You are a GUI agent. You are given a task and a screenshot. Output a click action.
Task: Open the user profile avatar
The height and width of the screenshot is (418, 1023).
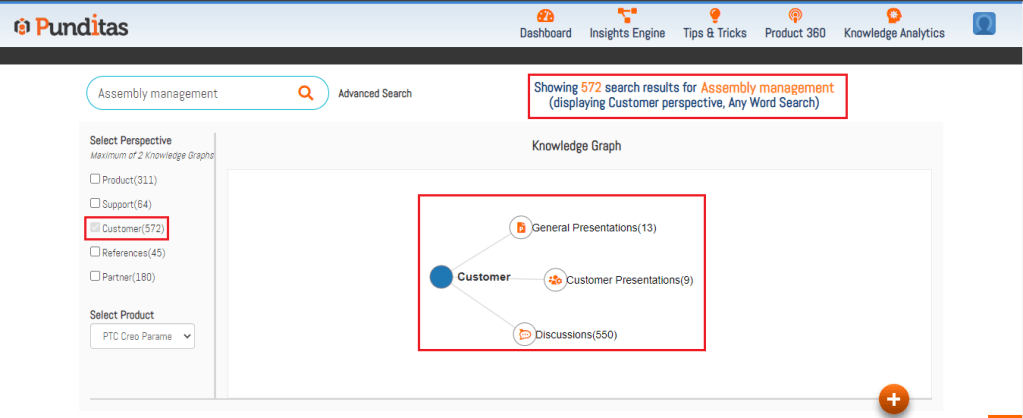click(x=985, y=25)
